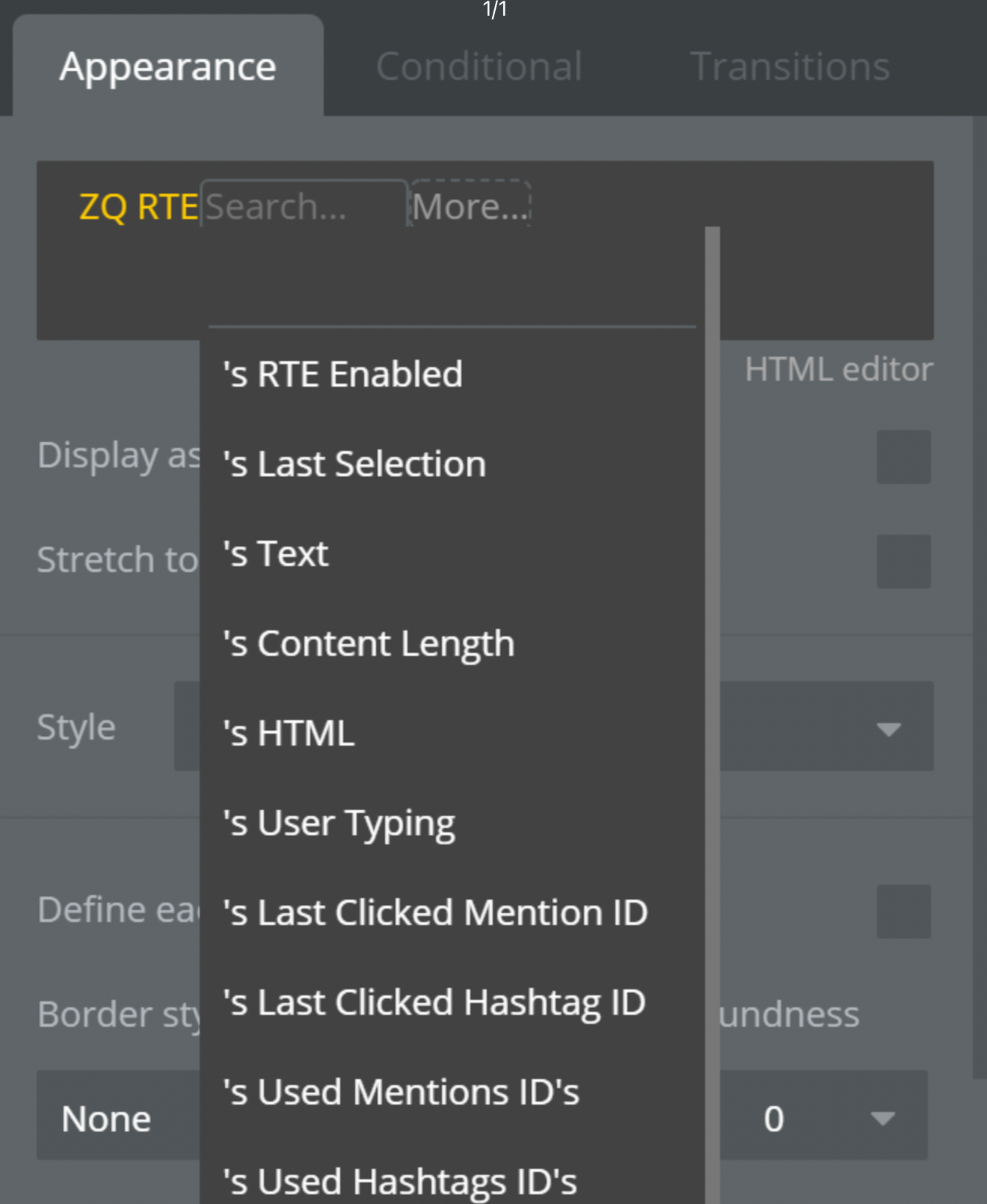The height and width of the screenshot is (1204, 987).
Task: Select the Appearance tab
Action: click(x=167, y=66)
